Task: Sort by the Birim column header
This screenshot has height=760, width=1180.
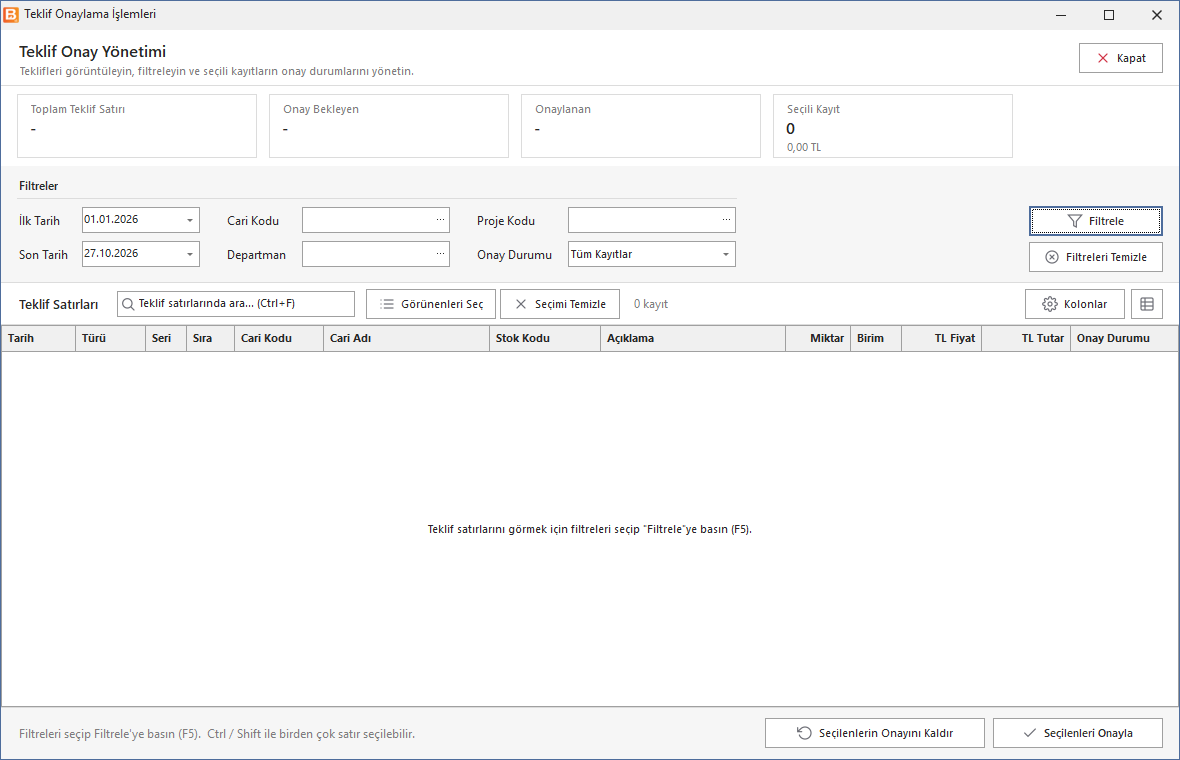Action: tap(876, 339)
